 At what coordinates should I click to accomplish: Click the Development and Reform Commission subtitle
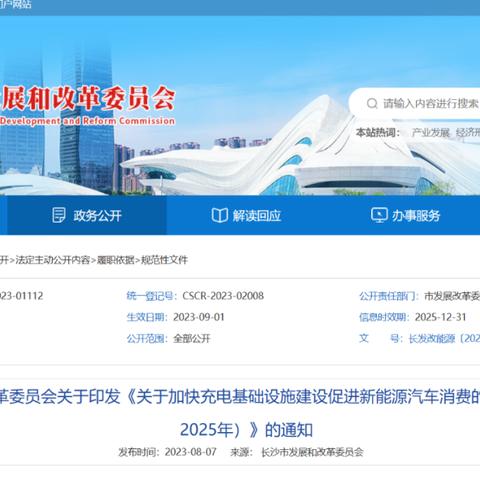click(x=87, y=121)
